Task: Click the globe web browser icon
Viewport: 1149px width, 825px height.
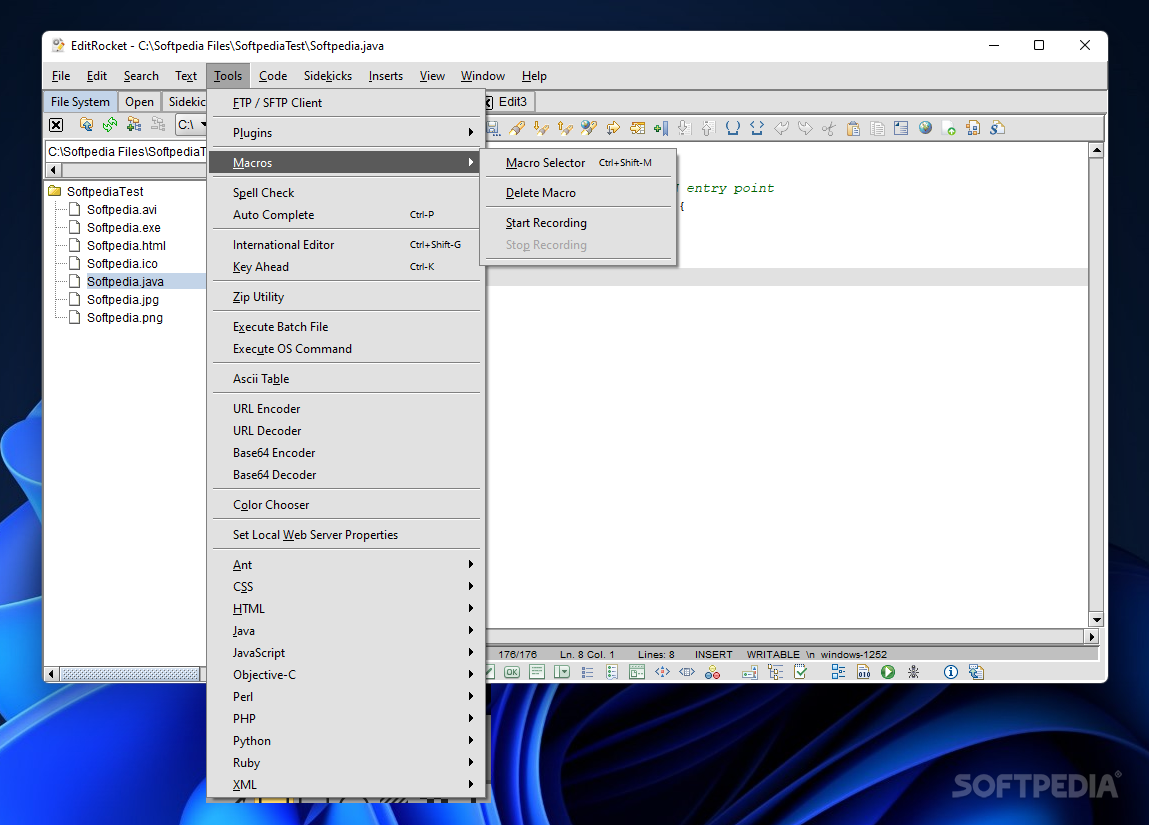Action: [926, 127]
